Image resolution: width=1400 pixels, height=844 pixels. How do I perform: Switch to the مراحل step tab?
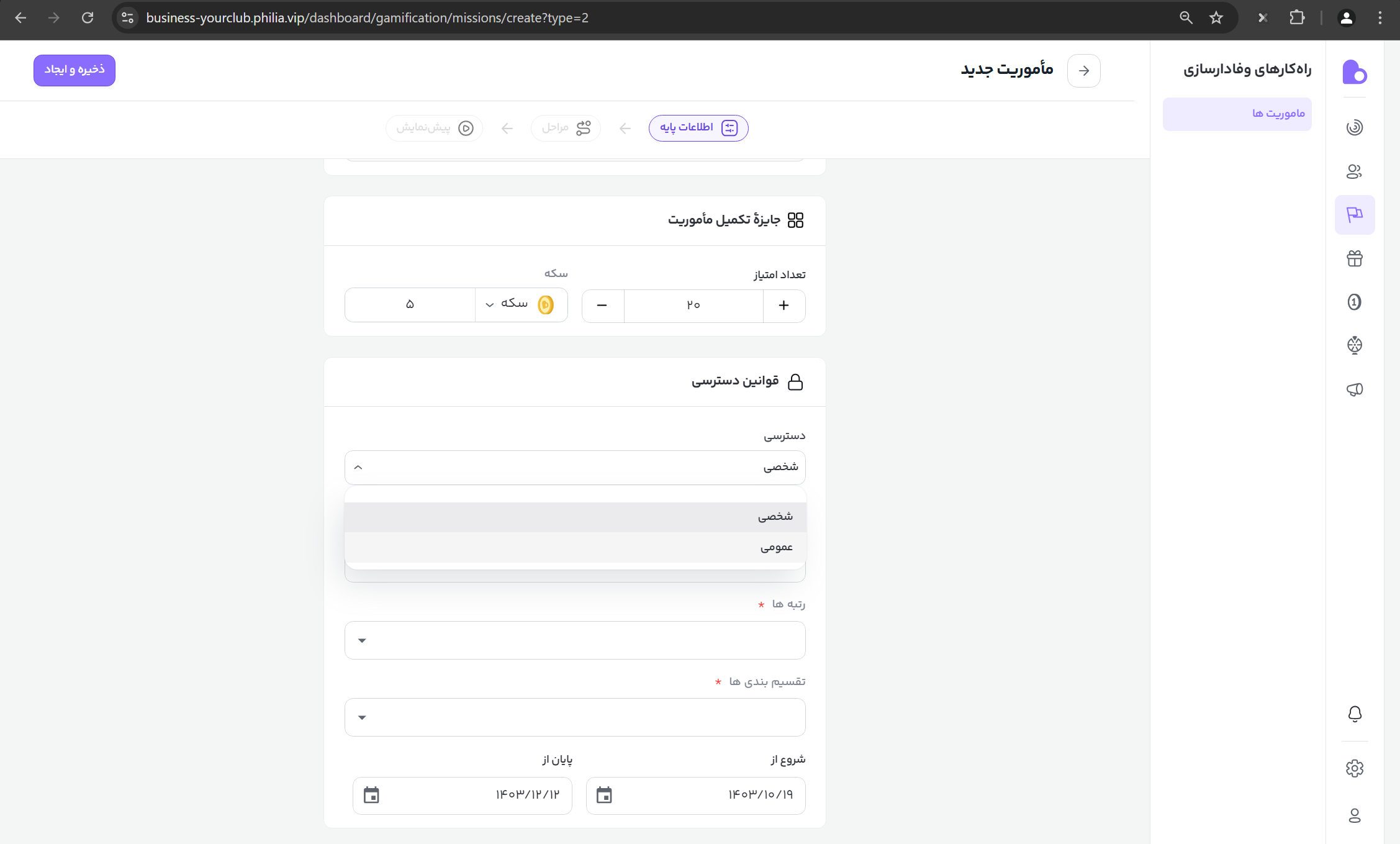tap(566, 128)
